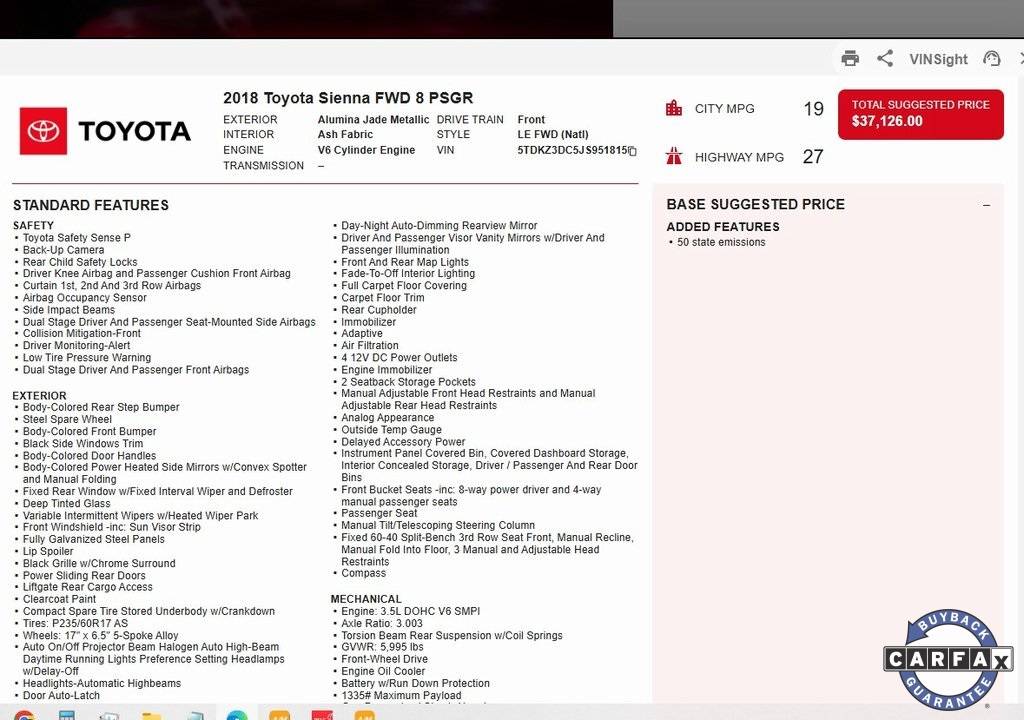Click the Power Sliding Rear Doors item
Screen dimensions: 1024x720
[x=84, y=576]
